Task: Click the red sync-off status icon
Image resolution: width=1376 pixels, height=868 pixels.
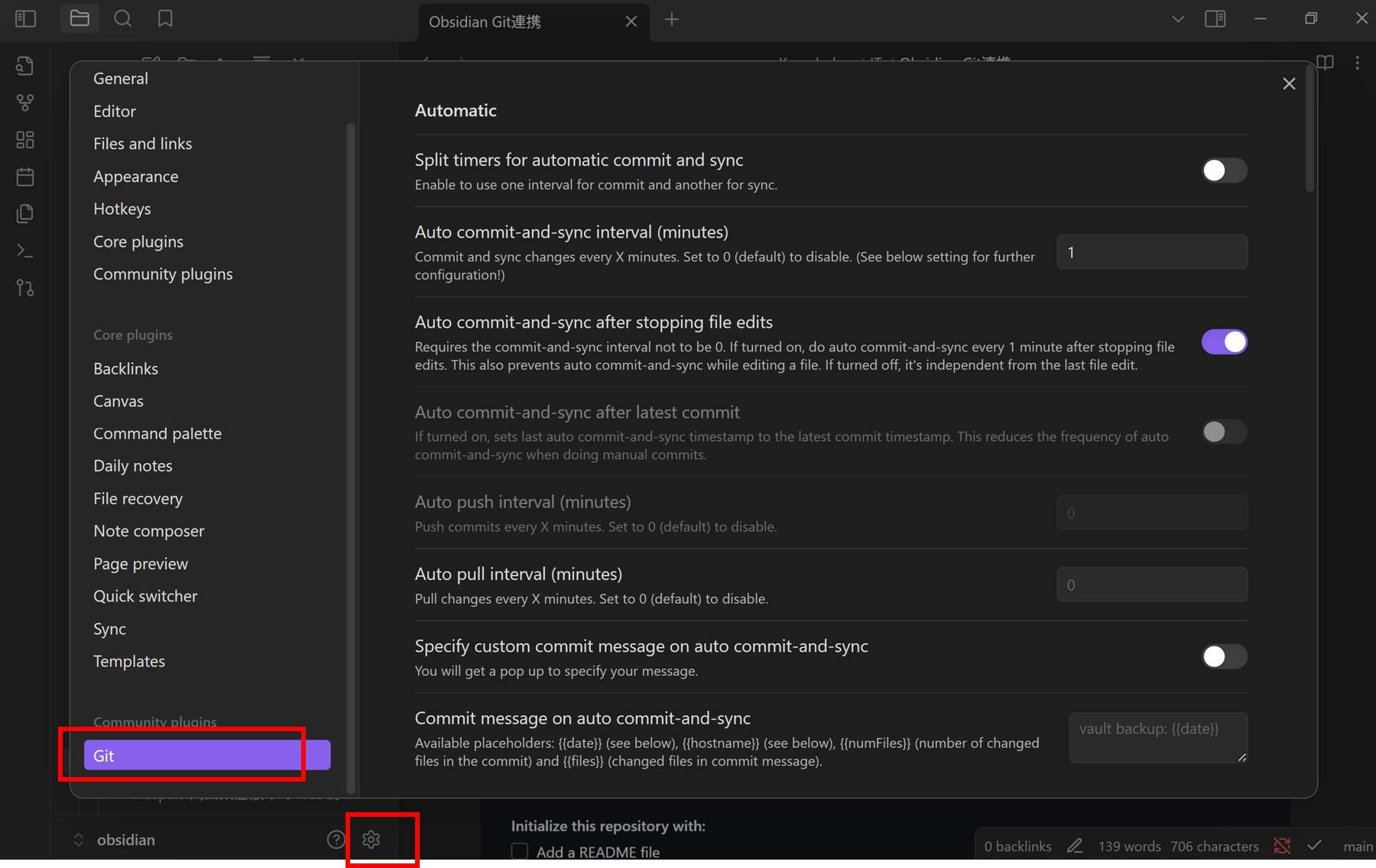Action: [1282, 846]
